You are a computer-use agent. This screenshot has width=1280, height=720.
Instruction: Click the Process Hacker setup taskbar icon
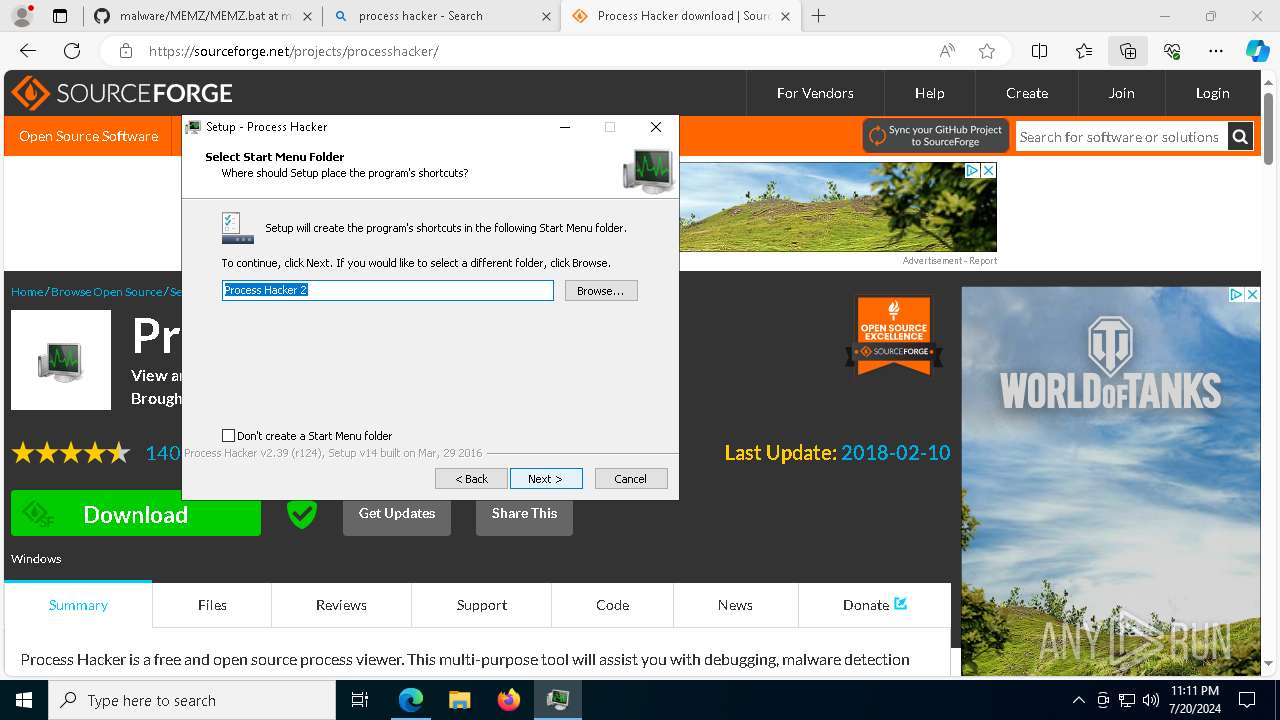pos(557,700)
